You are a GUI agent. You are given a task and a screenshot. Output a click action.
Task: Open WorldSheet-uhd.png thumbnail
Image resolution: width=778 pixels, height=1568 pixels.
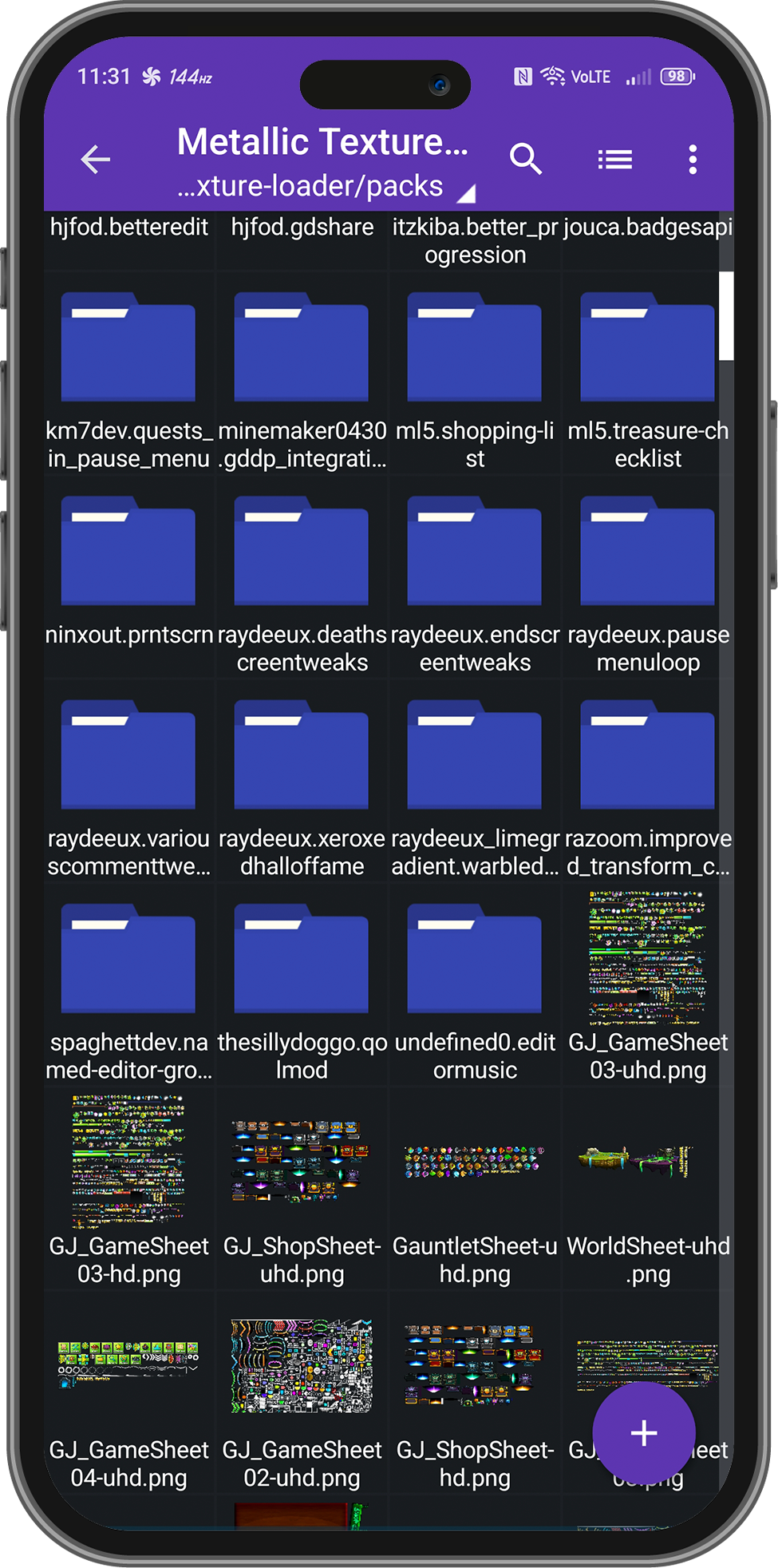tap(636, 1162)
